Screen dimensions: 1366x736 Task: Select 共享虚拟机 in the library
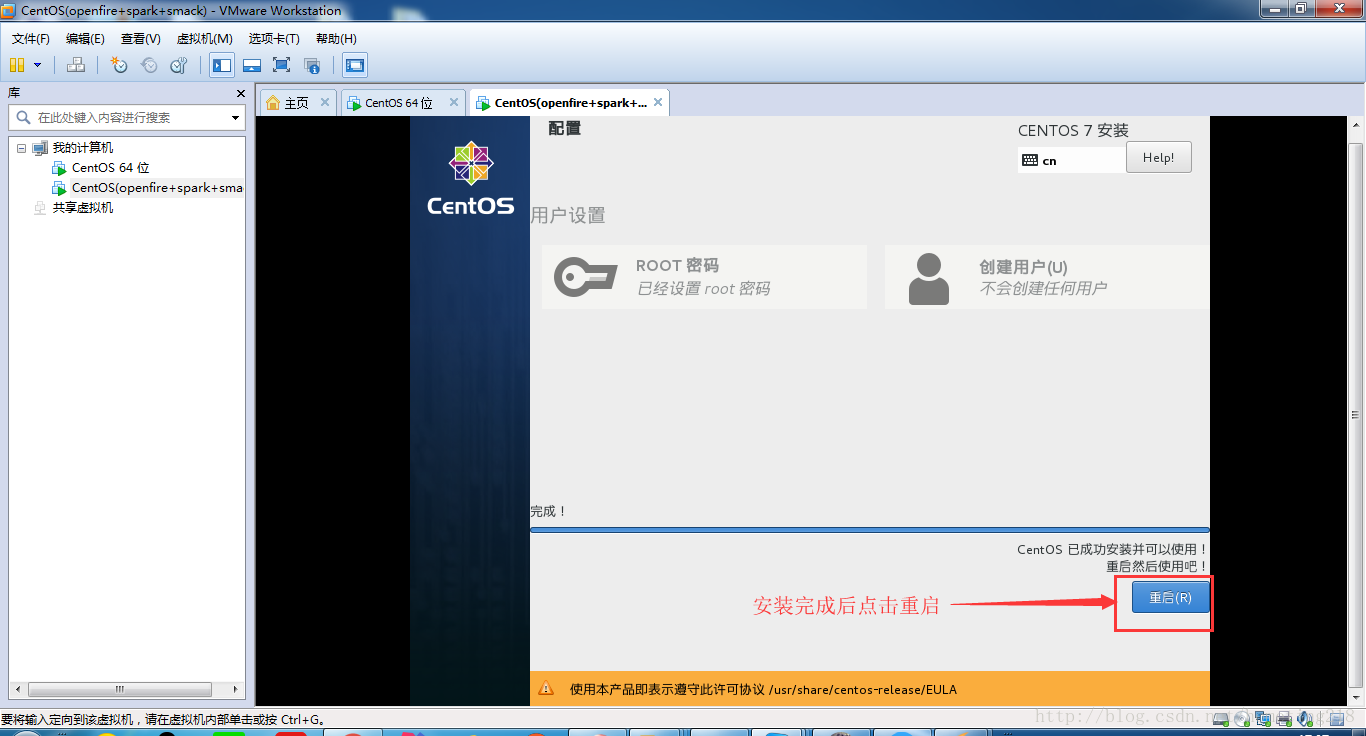click(83, 208)
